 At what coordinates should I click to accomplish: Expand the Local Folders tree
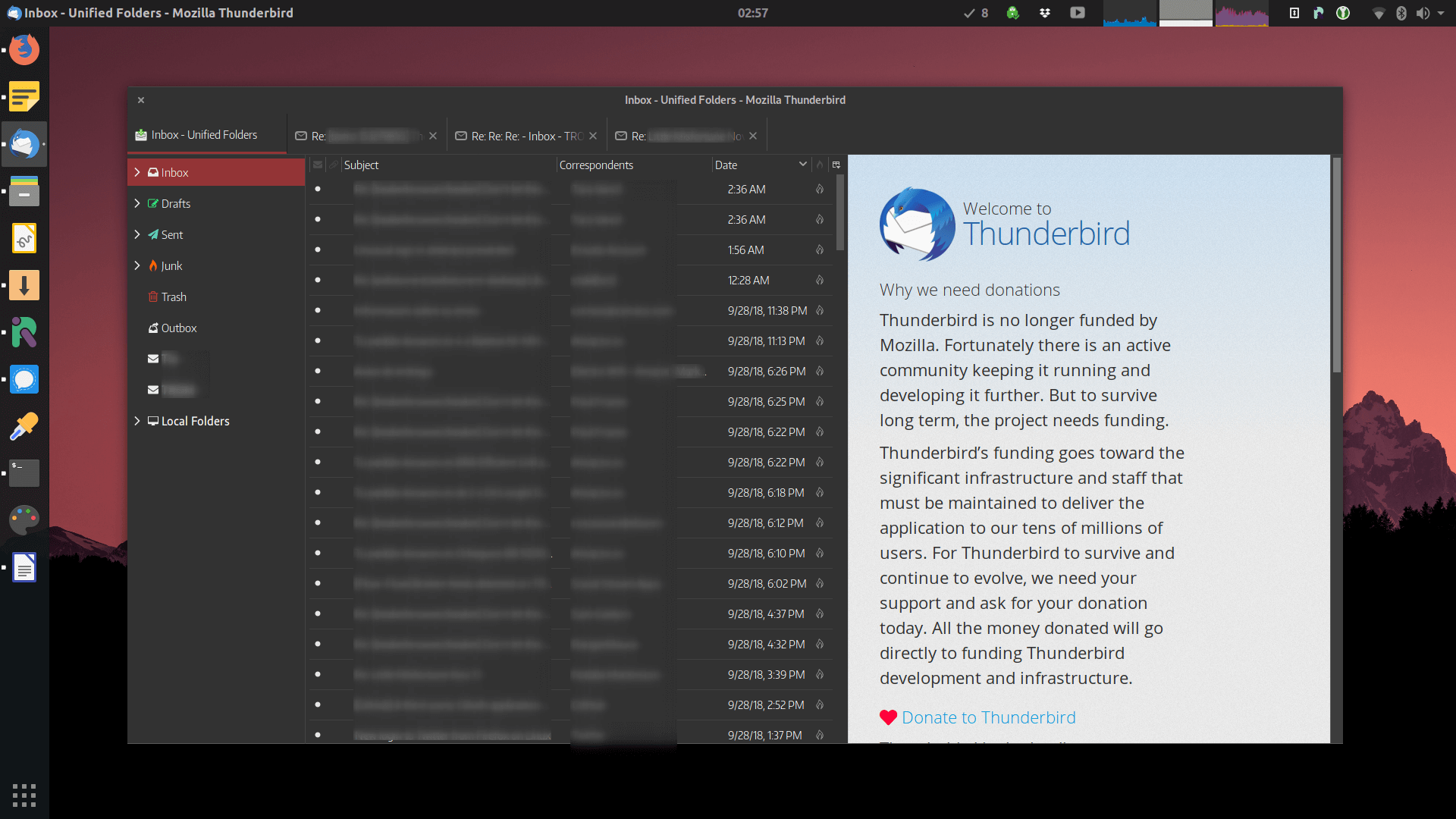pos(137,421)
